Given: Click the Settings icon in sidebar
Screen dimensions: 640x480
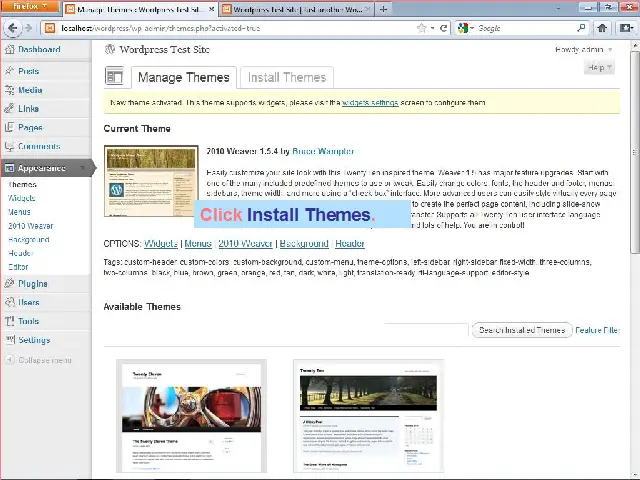Looking at the screenshot, I should (10, 340).
